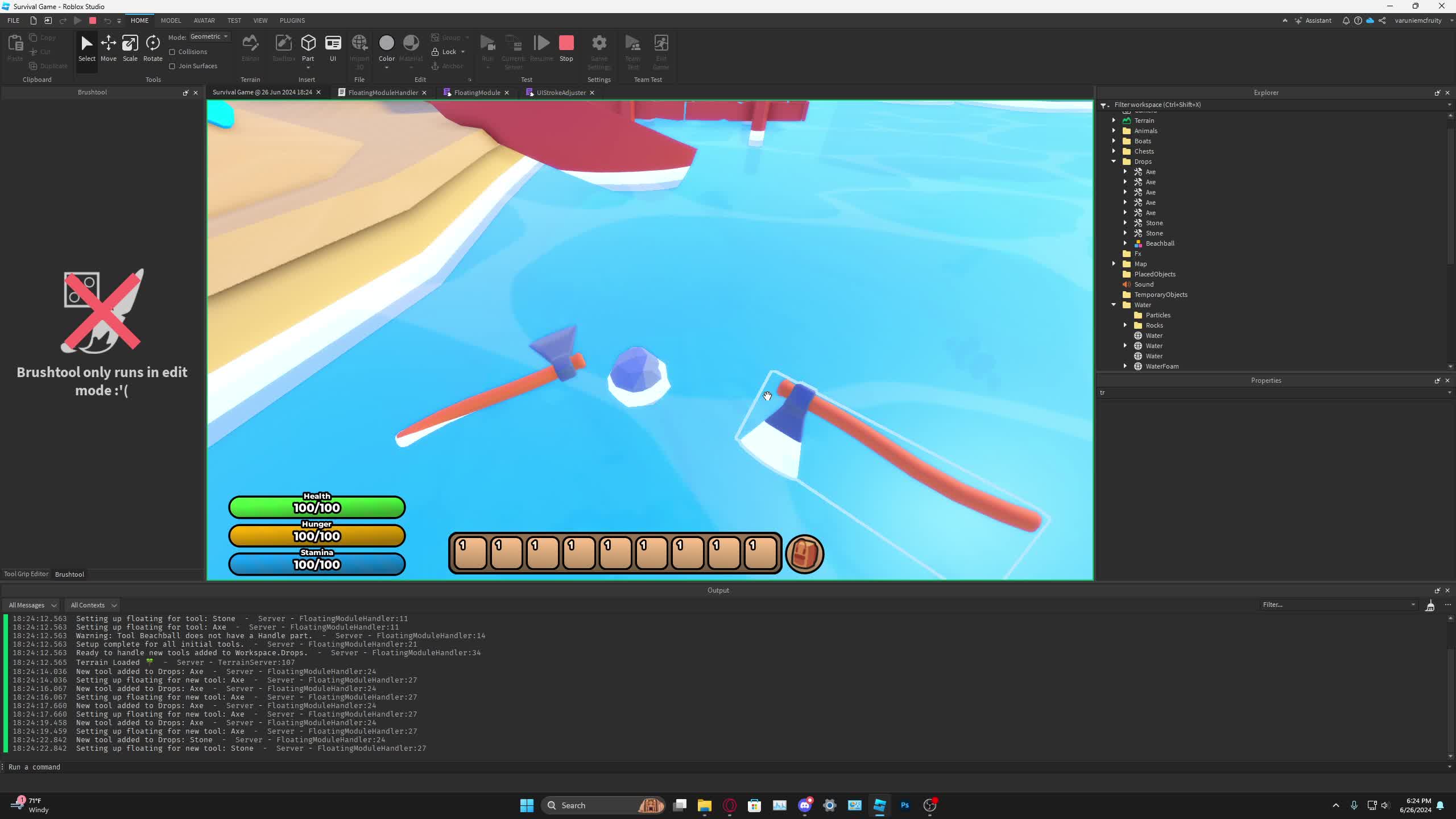Open the Windows Start button
Screen dimensions: 1456x819
(x=527, y=805)
